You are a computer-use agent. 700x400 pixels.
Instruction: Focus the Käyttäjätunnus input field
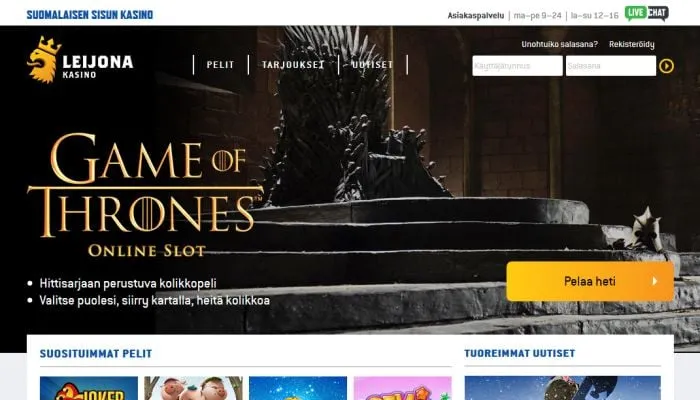pyautogui.click(x=517, y=66)
